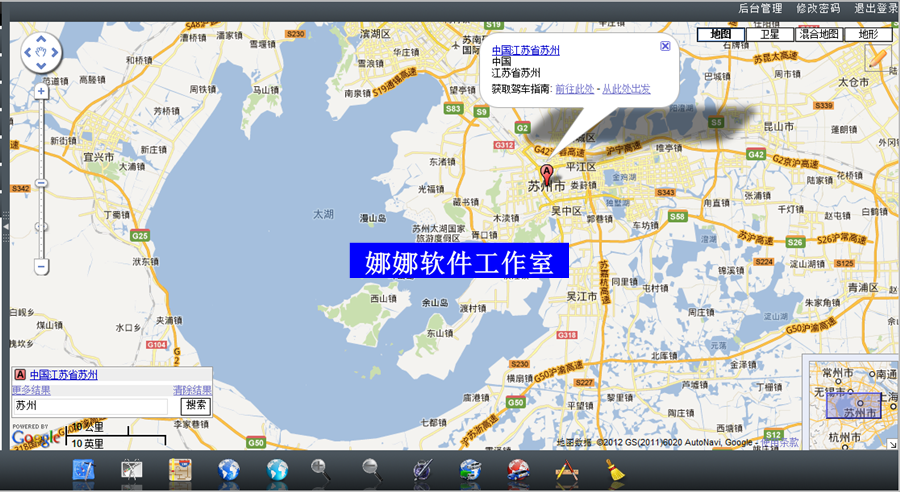Click the 吴江市 city label on map

tap(582, 296)
